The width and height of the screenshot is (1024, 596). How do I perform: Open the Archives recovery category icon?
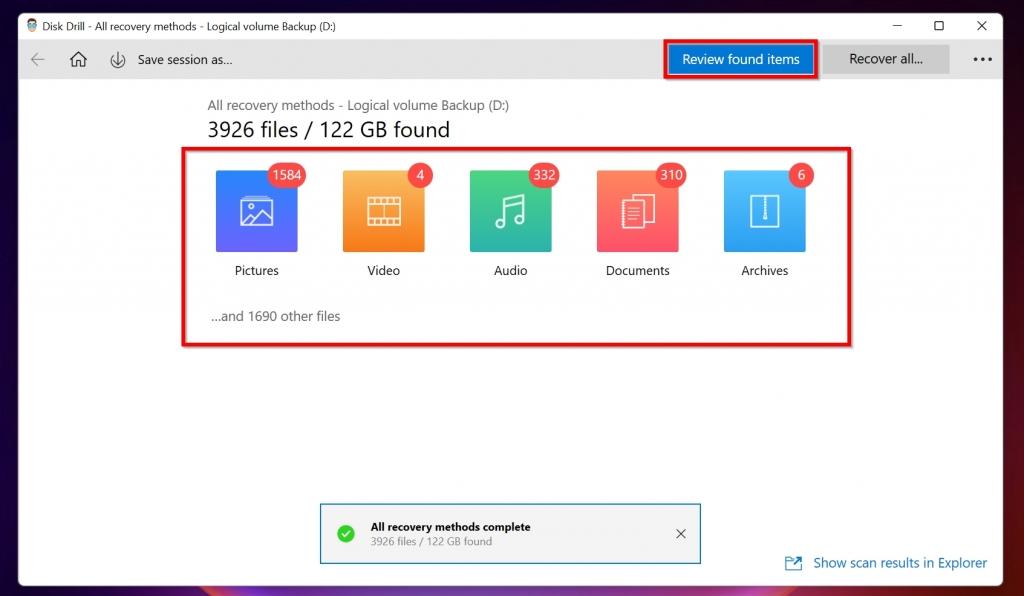click(764, 210)
